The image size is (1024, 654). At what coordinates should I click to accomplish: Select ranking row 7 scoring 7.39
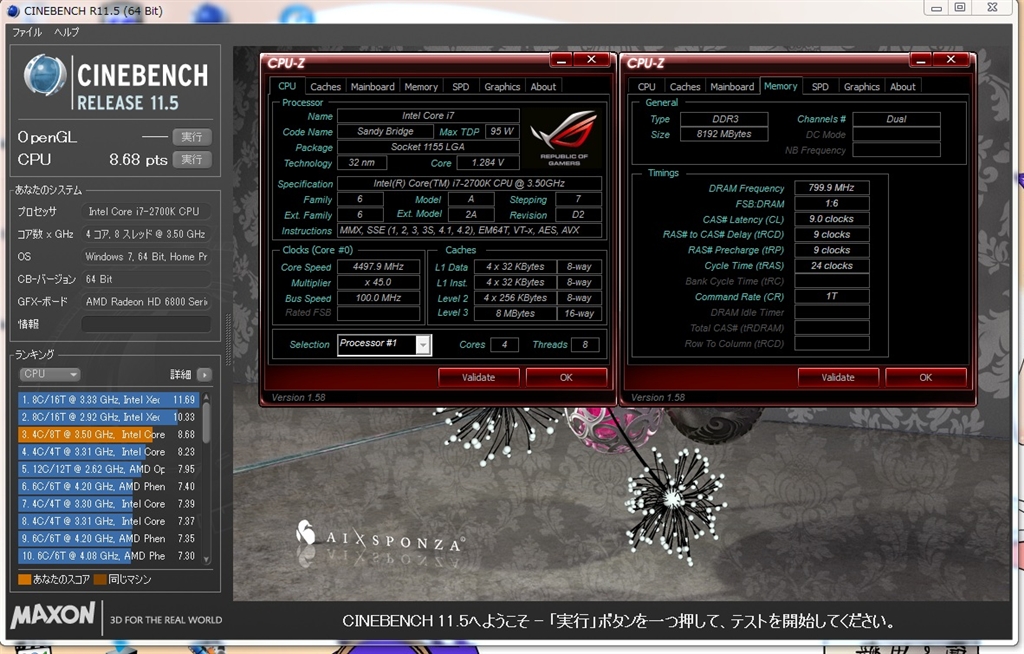[x=108, y=504]
